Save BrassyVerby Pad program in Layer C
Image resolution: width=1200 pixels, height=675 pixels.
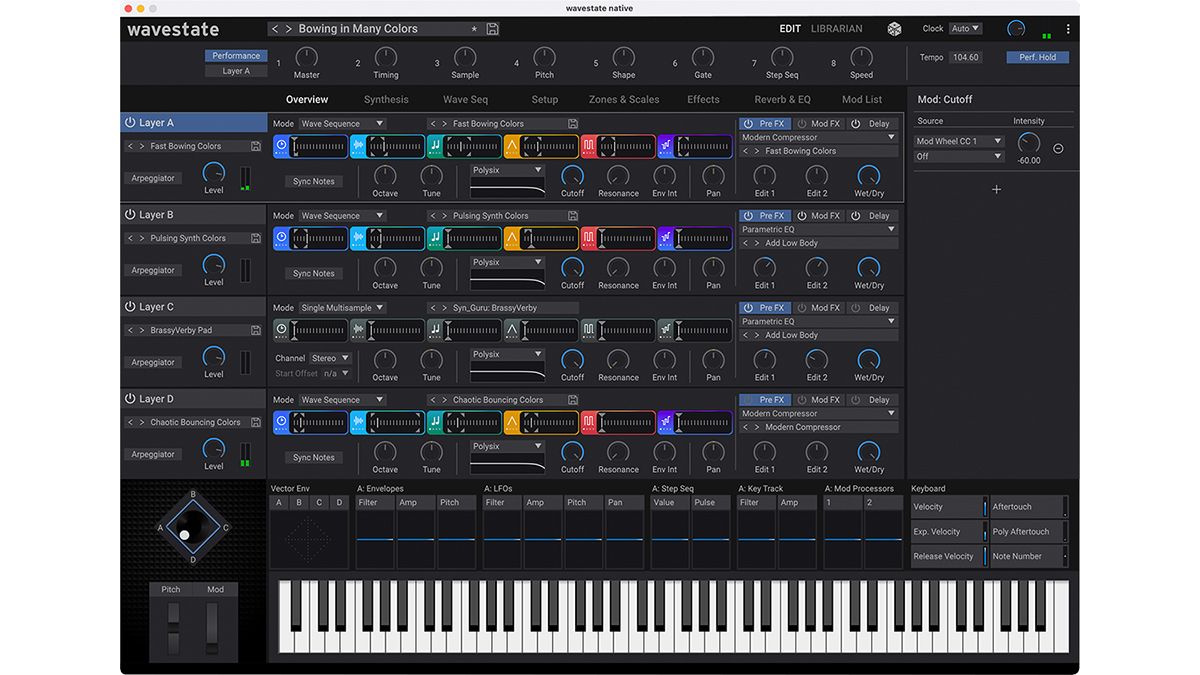pyautogui.click(x=256, y=330)
